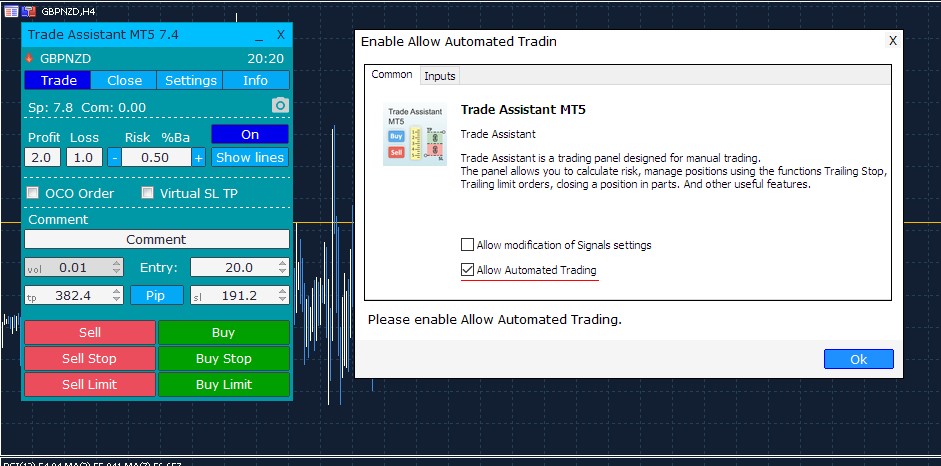Toggle the blue On button
This screenshot has height=466, width=941.
250,134
